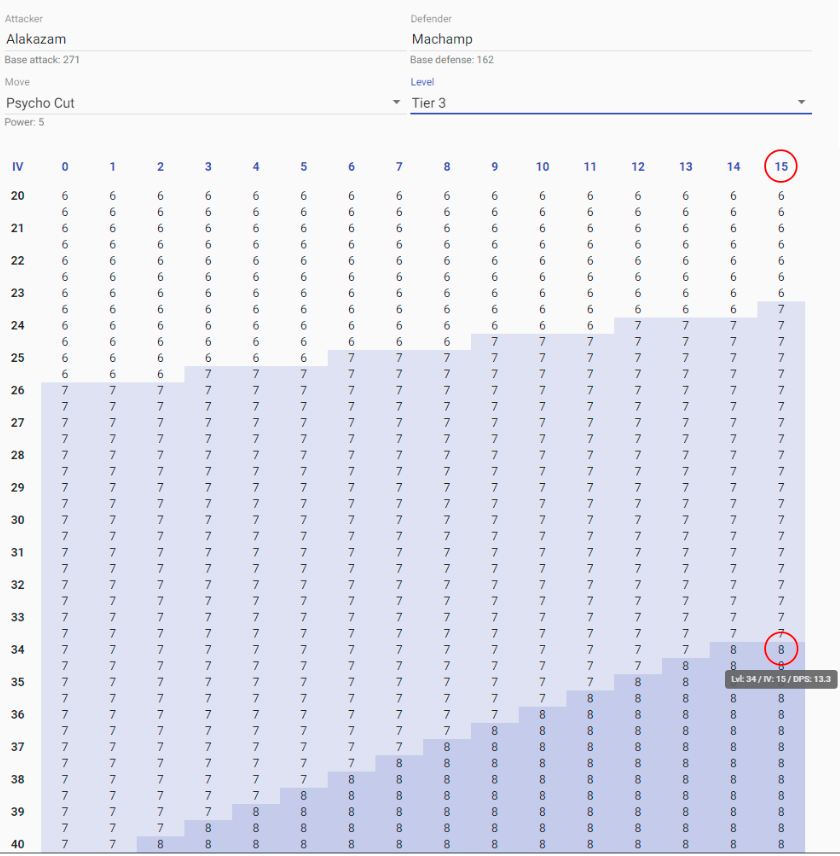Click row label for level 23
840x856 pixels.
tap(17, 293)
